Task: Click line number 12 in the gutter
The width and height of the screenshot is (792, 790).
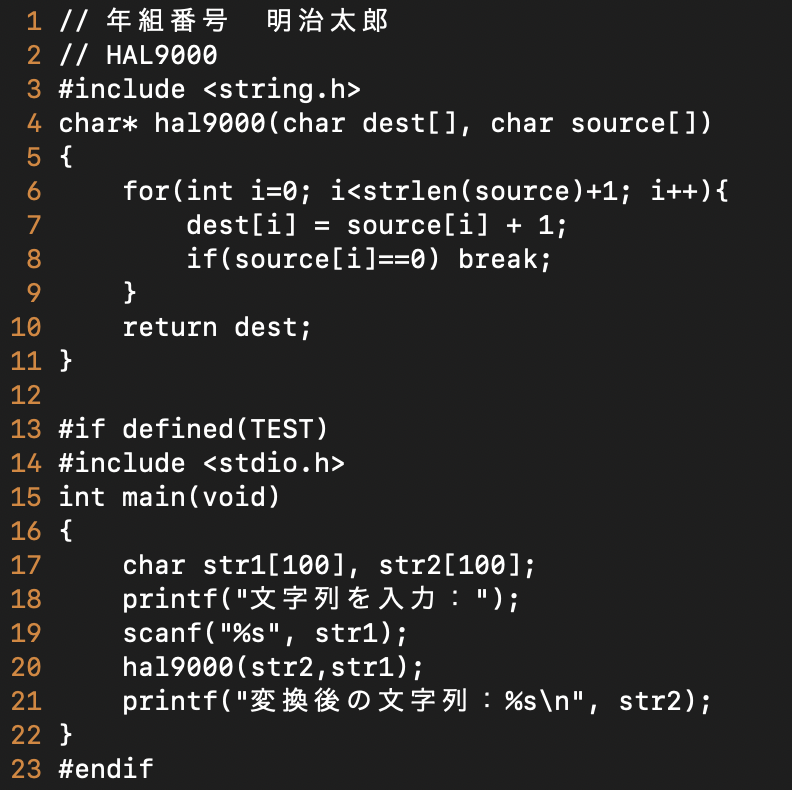Action: [x=26, y=395]
